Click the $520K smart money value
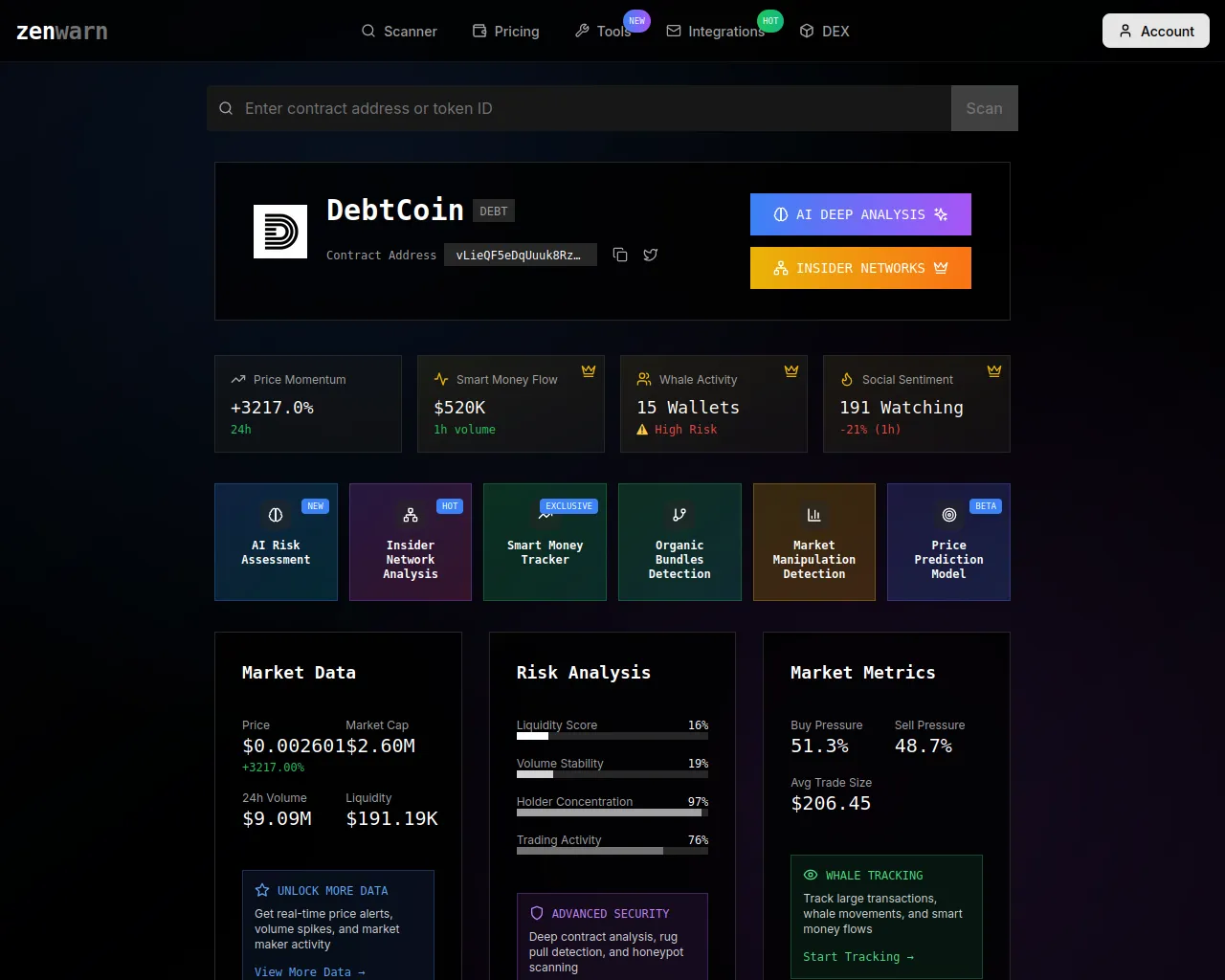The width and height of the screenshot is (1225, 980). coord(459,407)
